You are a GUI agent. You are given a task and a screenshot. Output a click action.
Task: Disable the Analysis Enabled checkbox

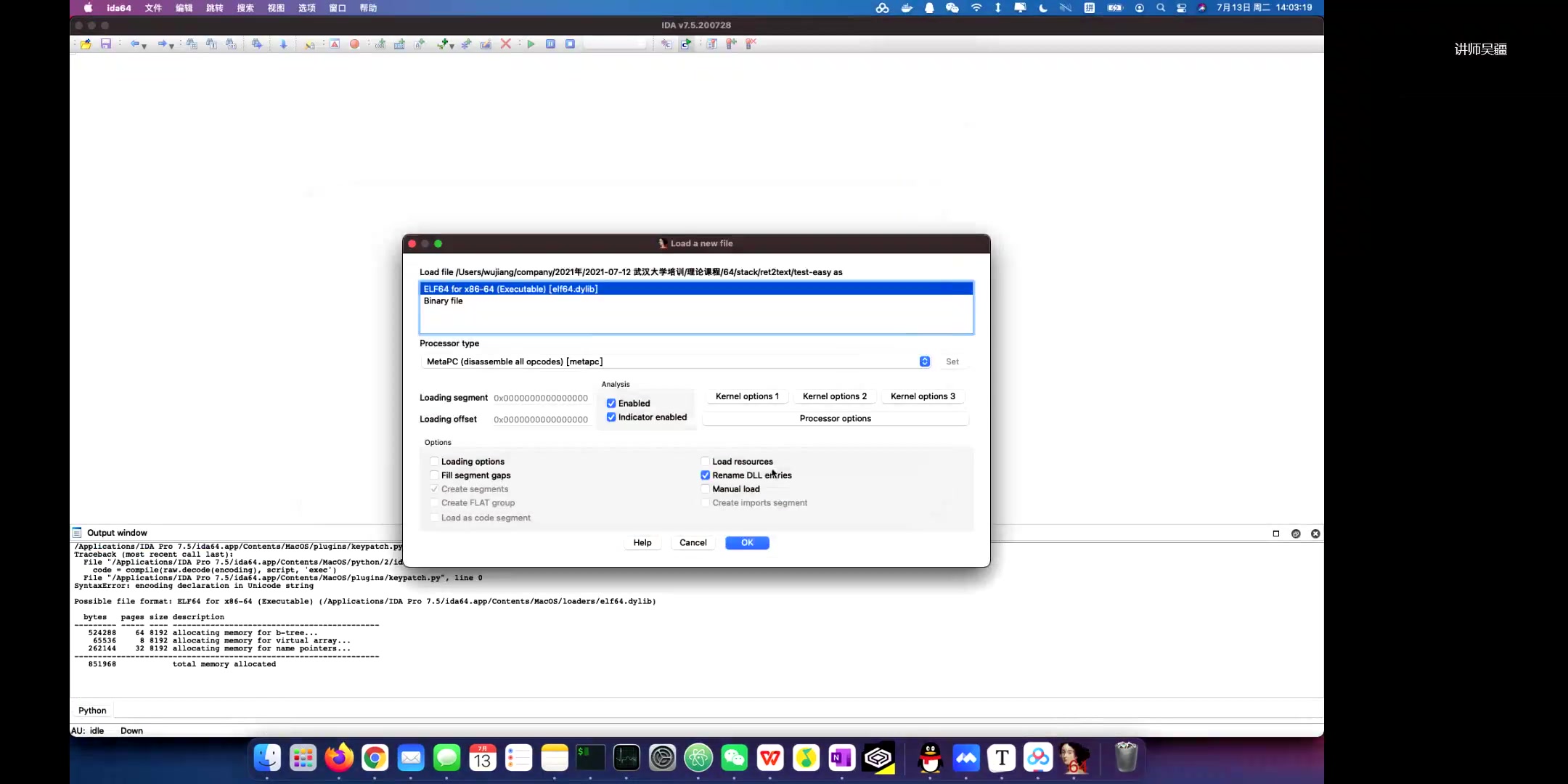(x=611, y=404)
